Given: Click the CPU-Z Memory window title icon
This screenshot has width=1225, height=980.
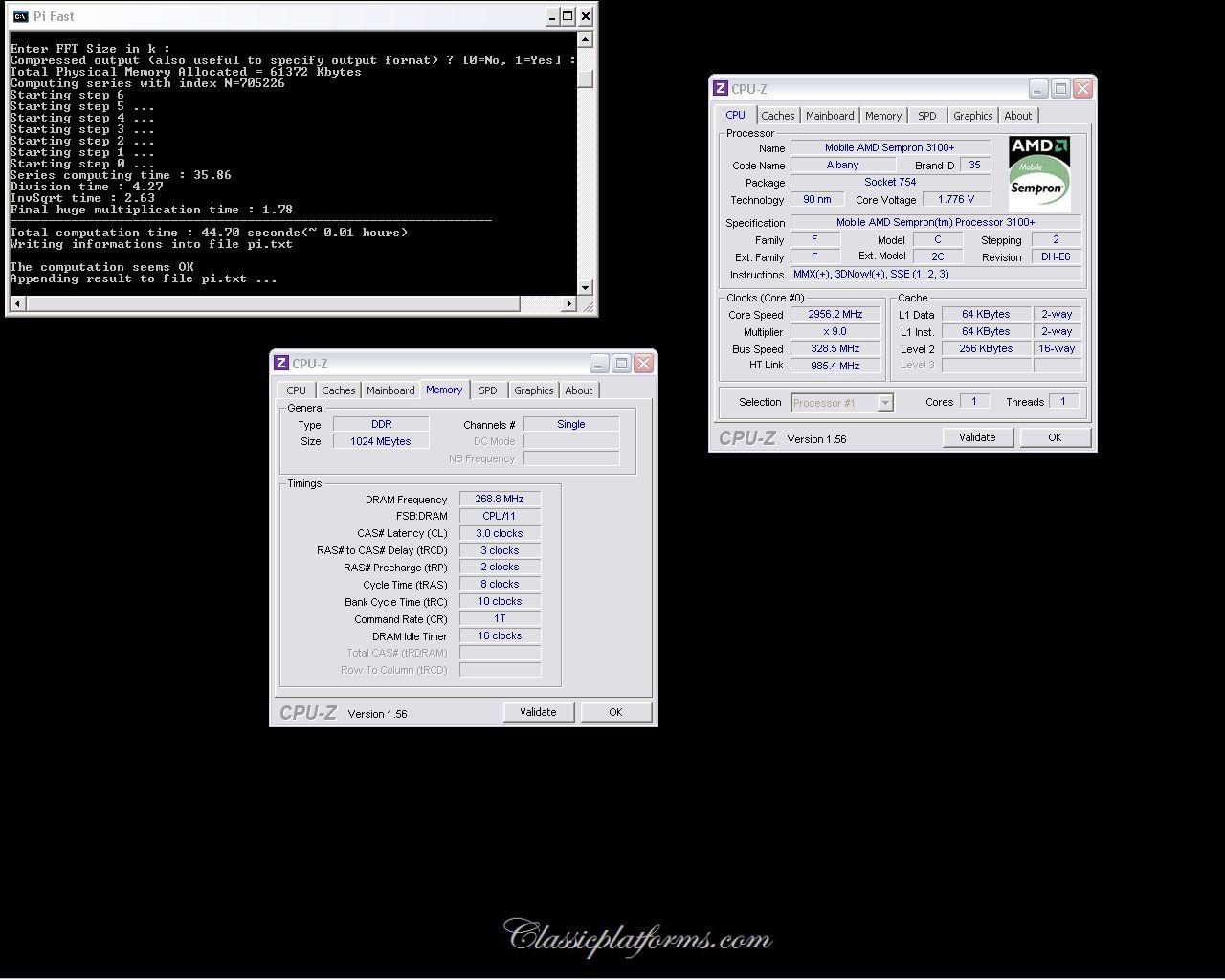Looking at the screenshot, I should coord(281,364).
